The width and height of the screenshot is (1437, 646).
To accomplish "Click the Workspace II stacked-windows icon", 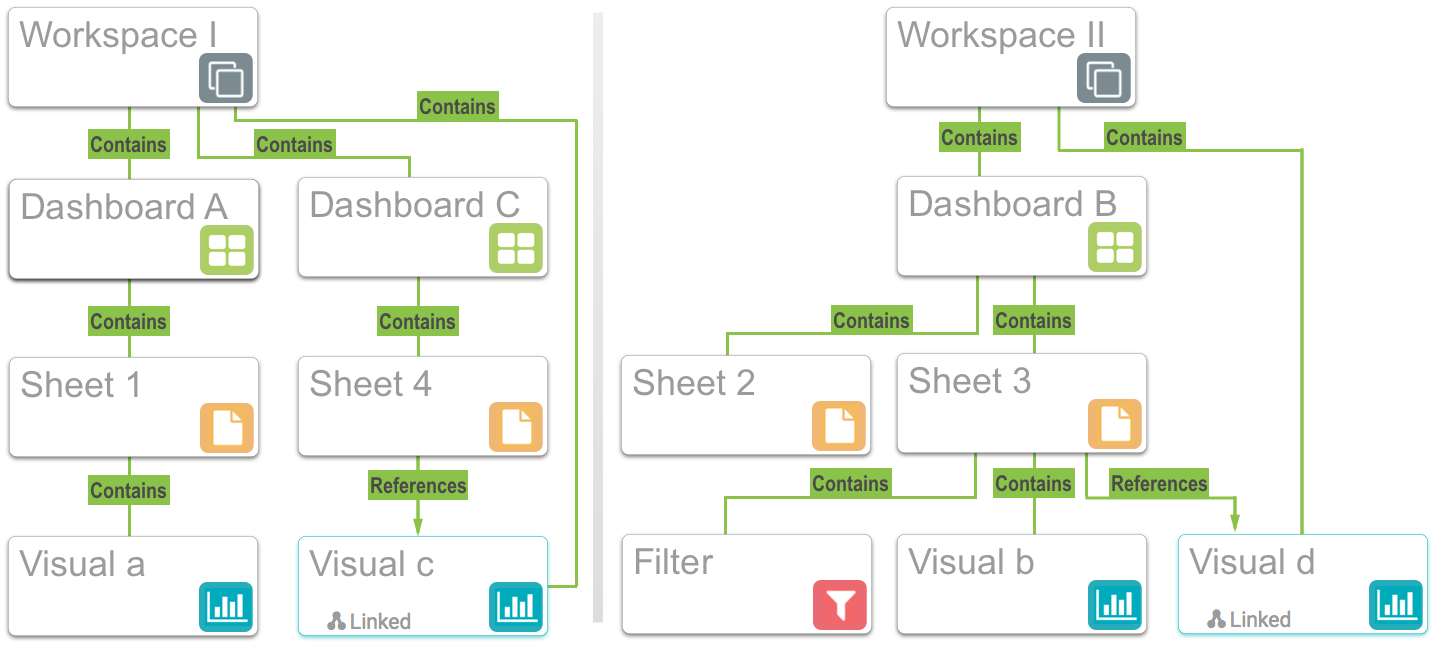I will pos(1104,79).
